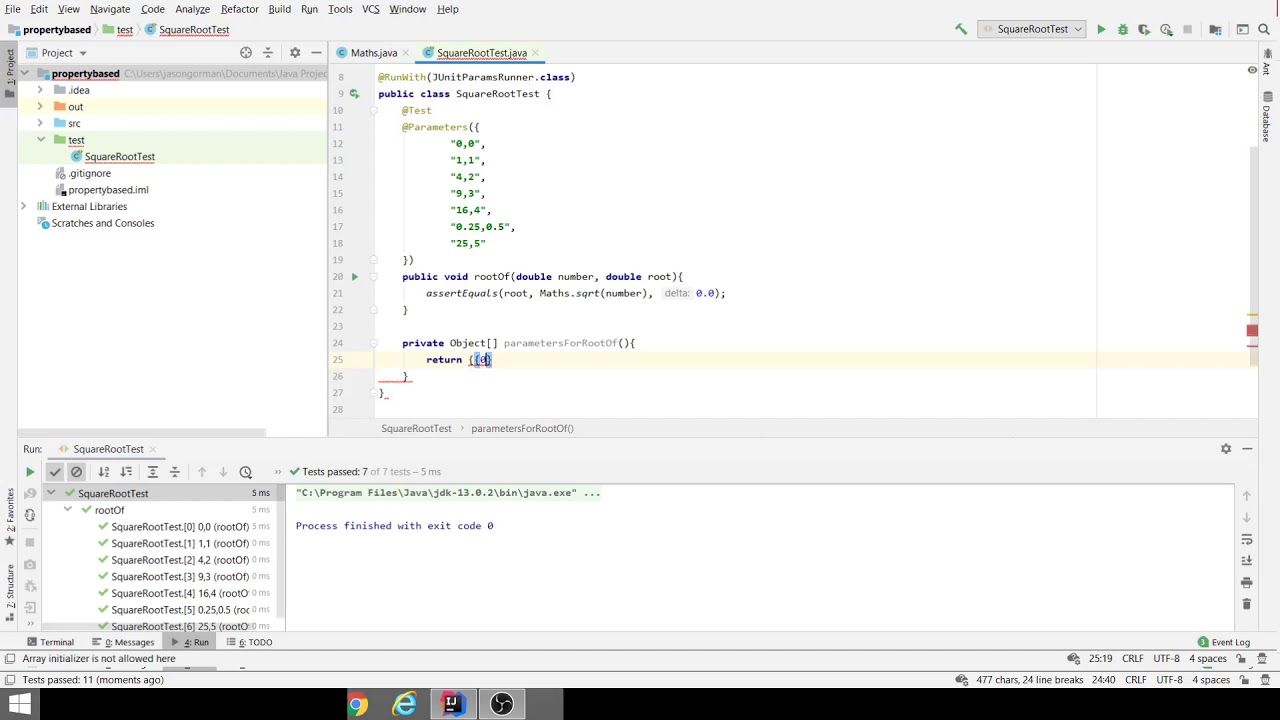This screenshot has width=1280, height=720.
Task: Select SquareRootTest in the project tree
Action: click(119, 157)
